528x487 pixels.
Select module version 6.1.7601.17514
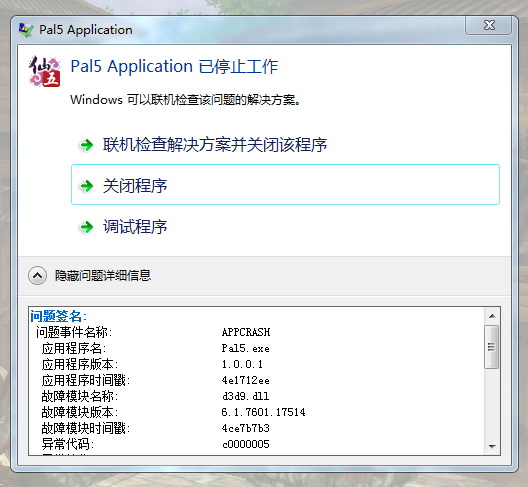point(263,412)
